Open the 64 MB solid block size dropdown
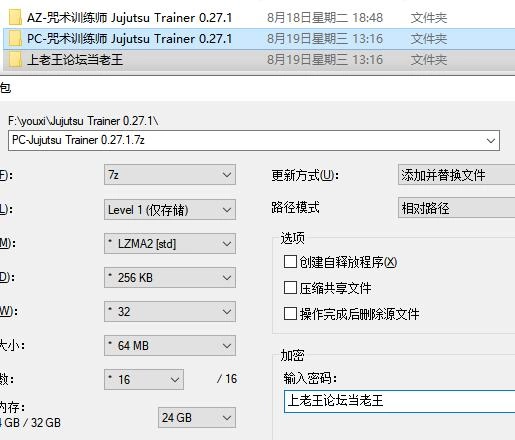 170,346
